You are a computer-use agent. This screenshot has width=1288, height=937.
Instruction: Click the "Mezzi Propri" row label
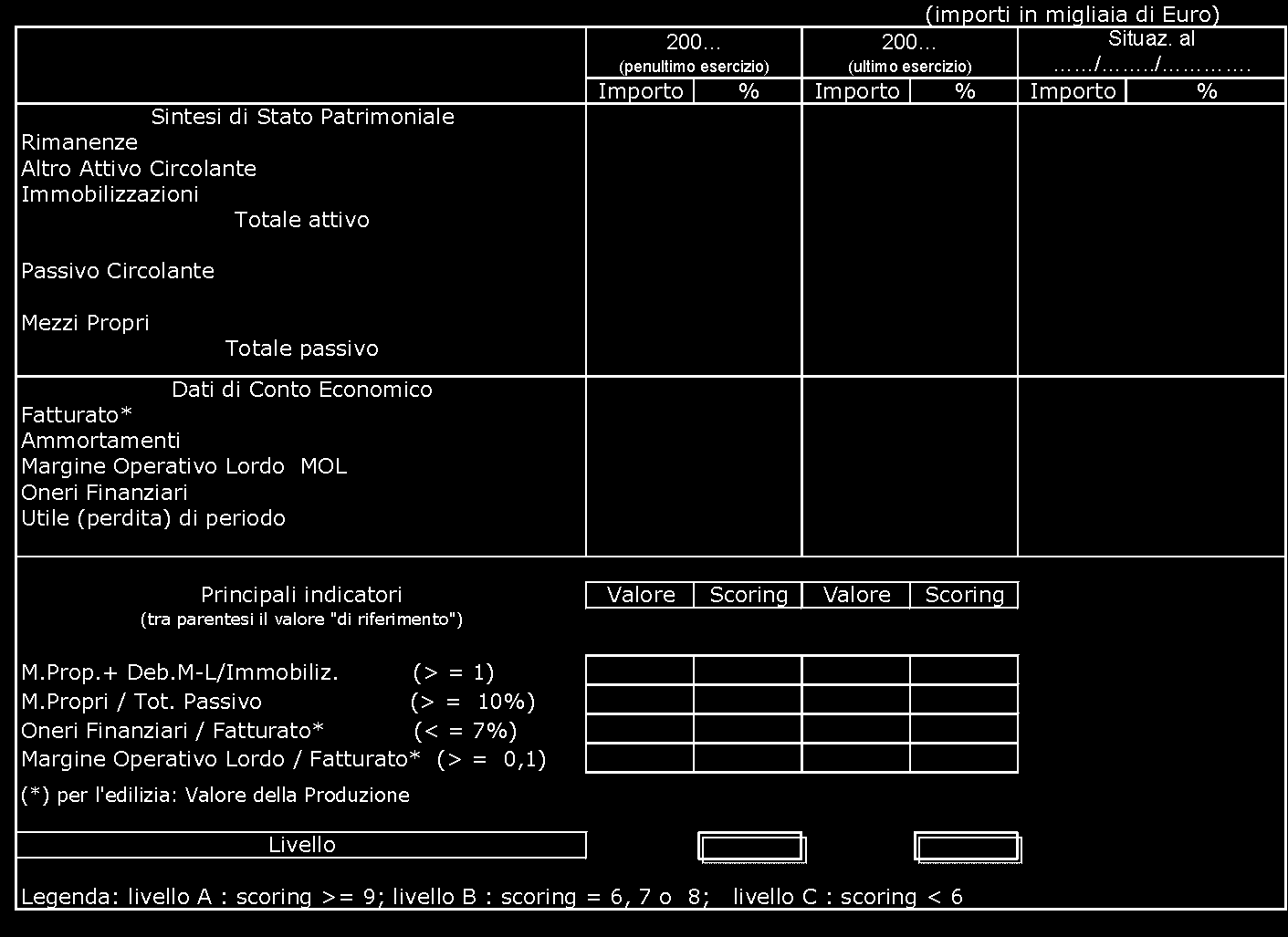(x=85, y=323)
